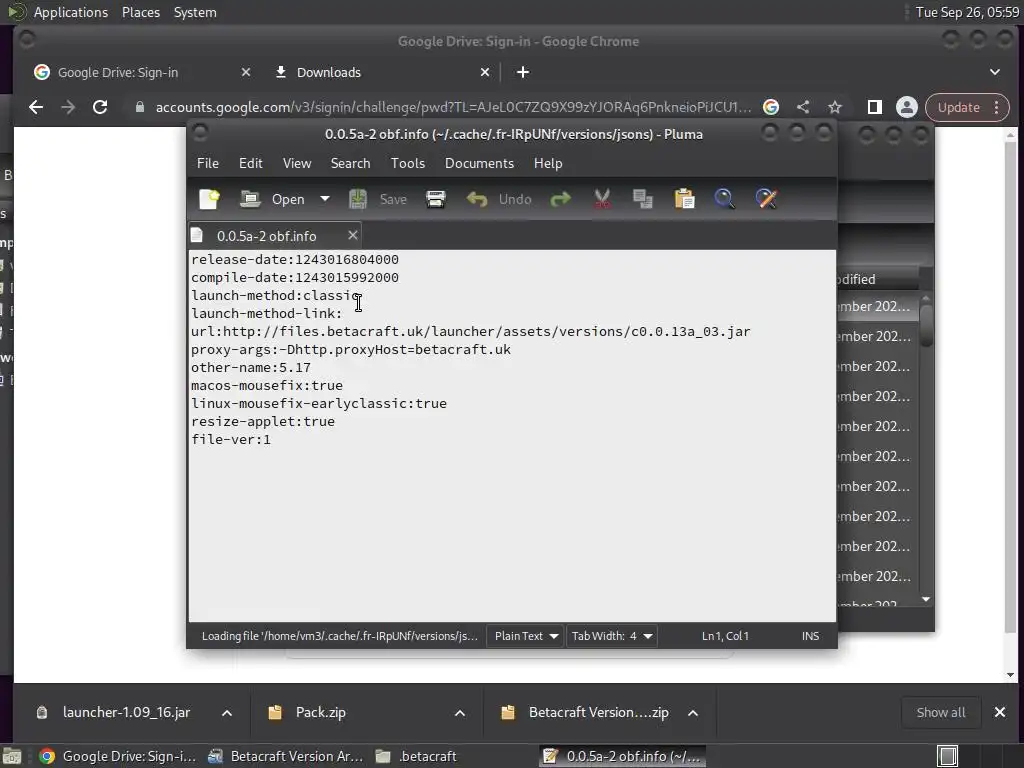Open the Applications menu in top panel
1024x768 pixels.
point(71,12)
